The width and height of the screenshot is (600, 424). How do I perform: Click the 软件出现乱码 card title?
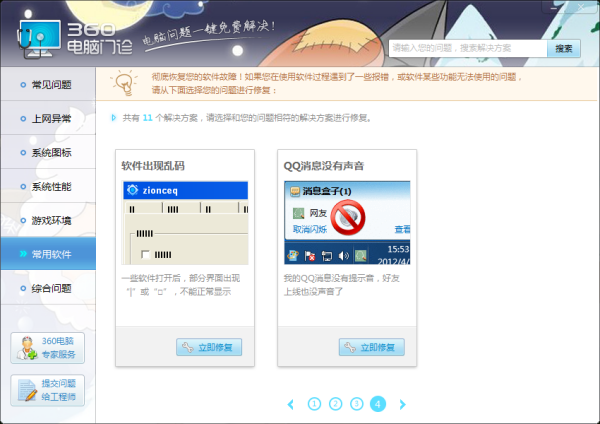(153, 166)
